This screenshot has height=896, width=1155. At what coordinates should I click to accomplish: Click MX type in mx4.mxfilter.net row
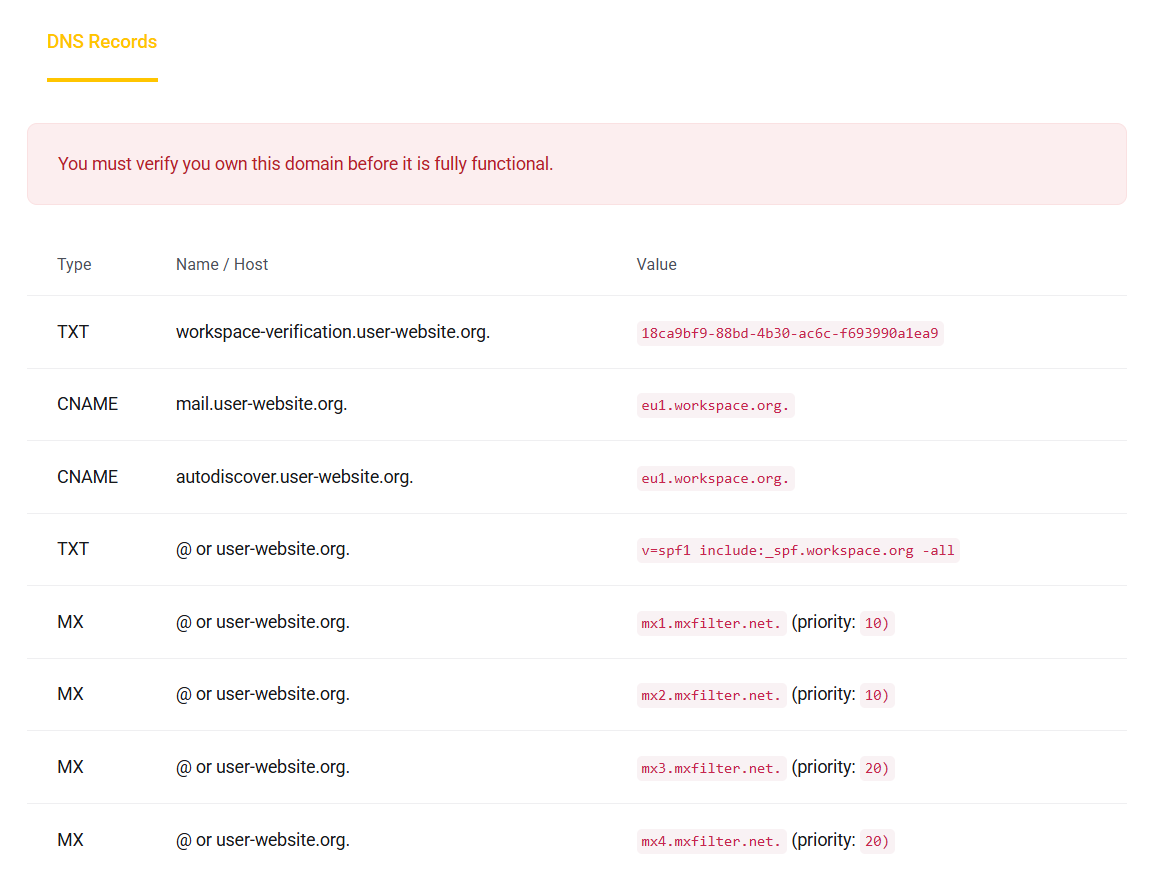tap(70, 841)
